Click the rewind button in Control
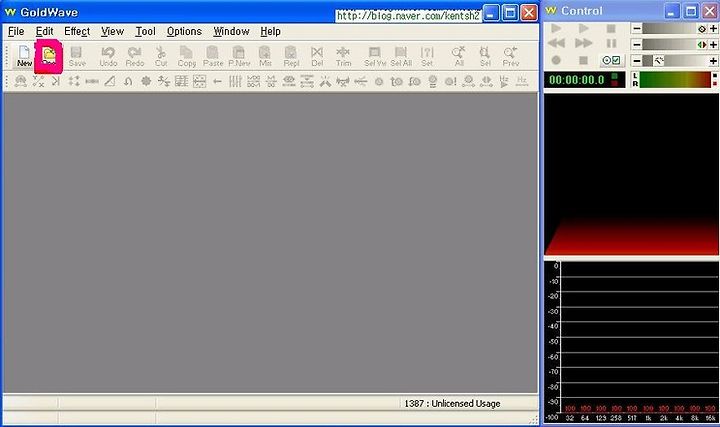720x427 pixels. [556, 43]
